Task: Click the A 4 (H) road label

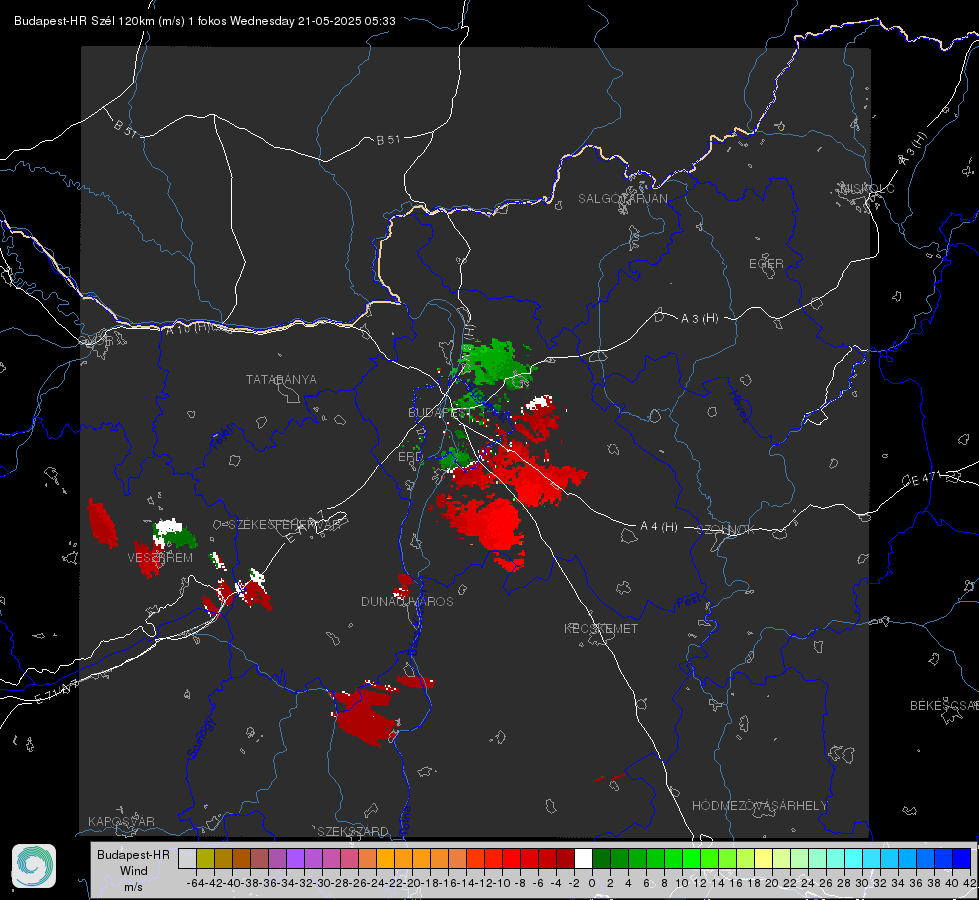Action: [x=659, y=527]
